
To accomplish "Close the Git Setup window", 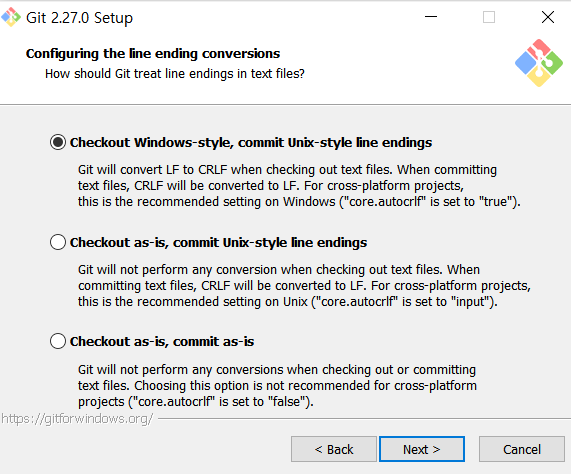I will tap(547, 17).
